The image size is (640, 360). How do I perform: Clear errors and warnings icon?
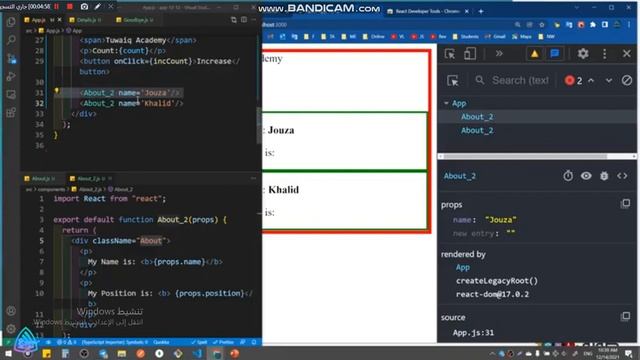pyautogui.click(x=627, y=80)
